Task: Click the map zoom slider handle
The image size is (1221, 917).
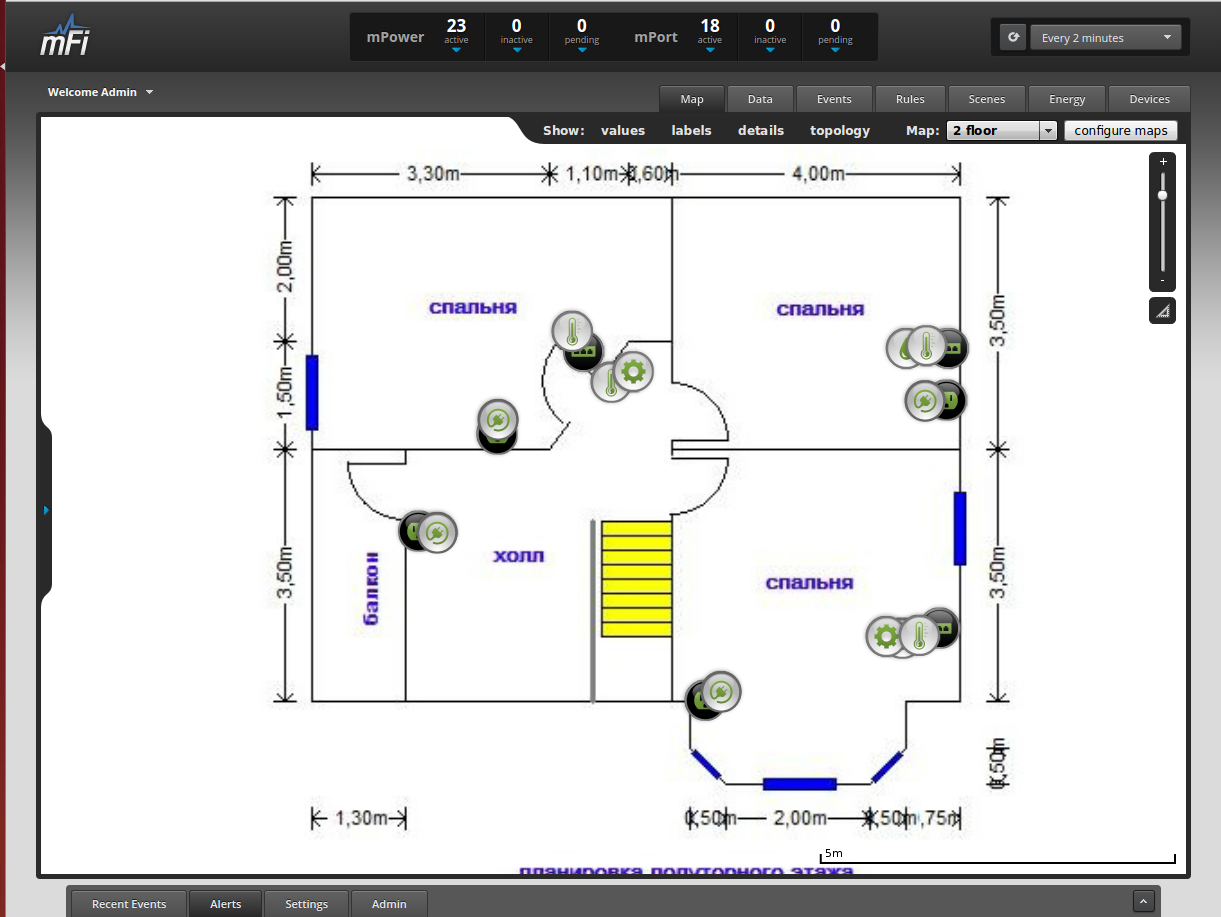Action: (x=1162, y=195)
